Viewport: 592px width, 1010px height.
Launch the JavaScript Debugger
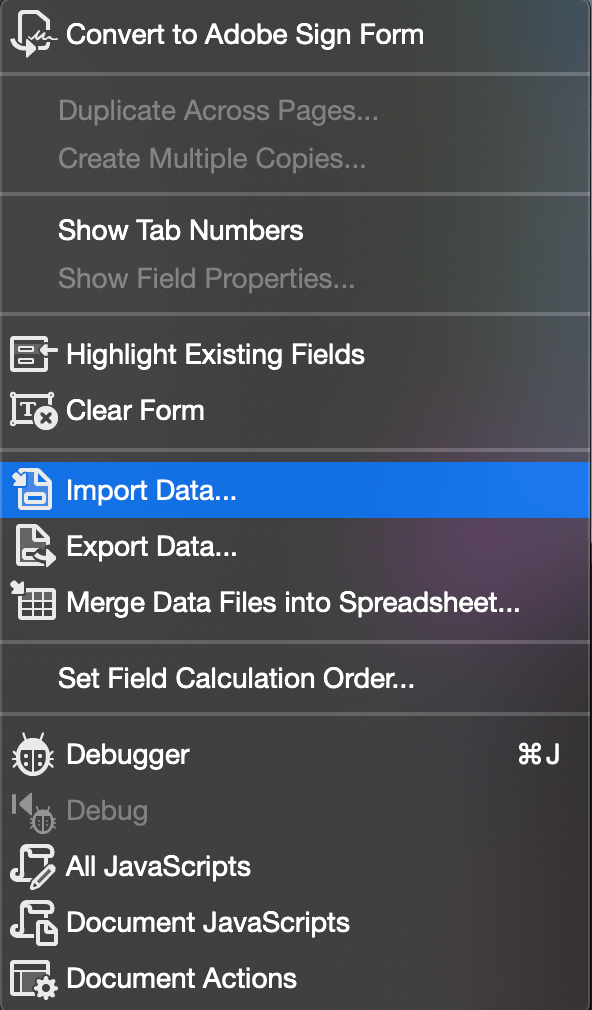pos(125,755)
